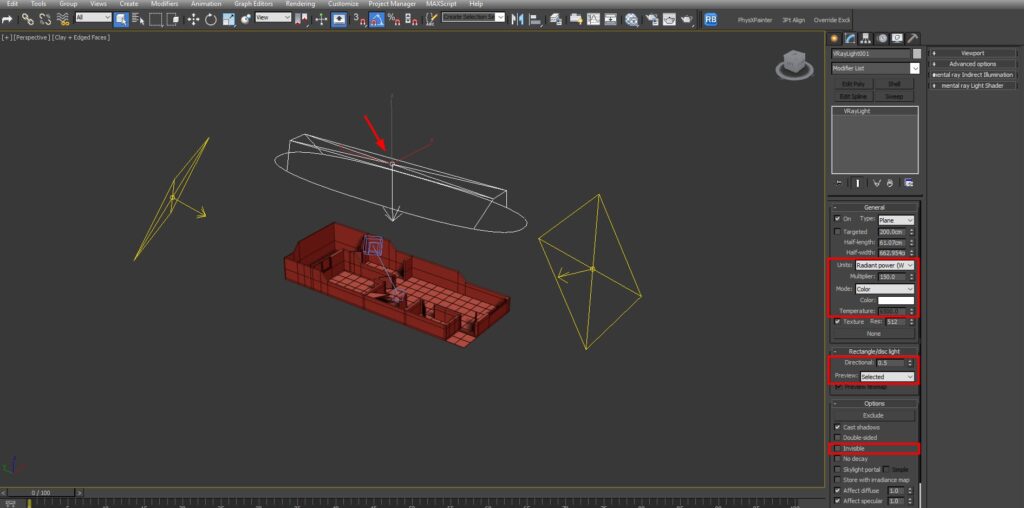Screen dimensions: 1024x508
Task: Enable the Skylight portal checkbox
Action: [837, 469]
